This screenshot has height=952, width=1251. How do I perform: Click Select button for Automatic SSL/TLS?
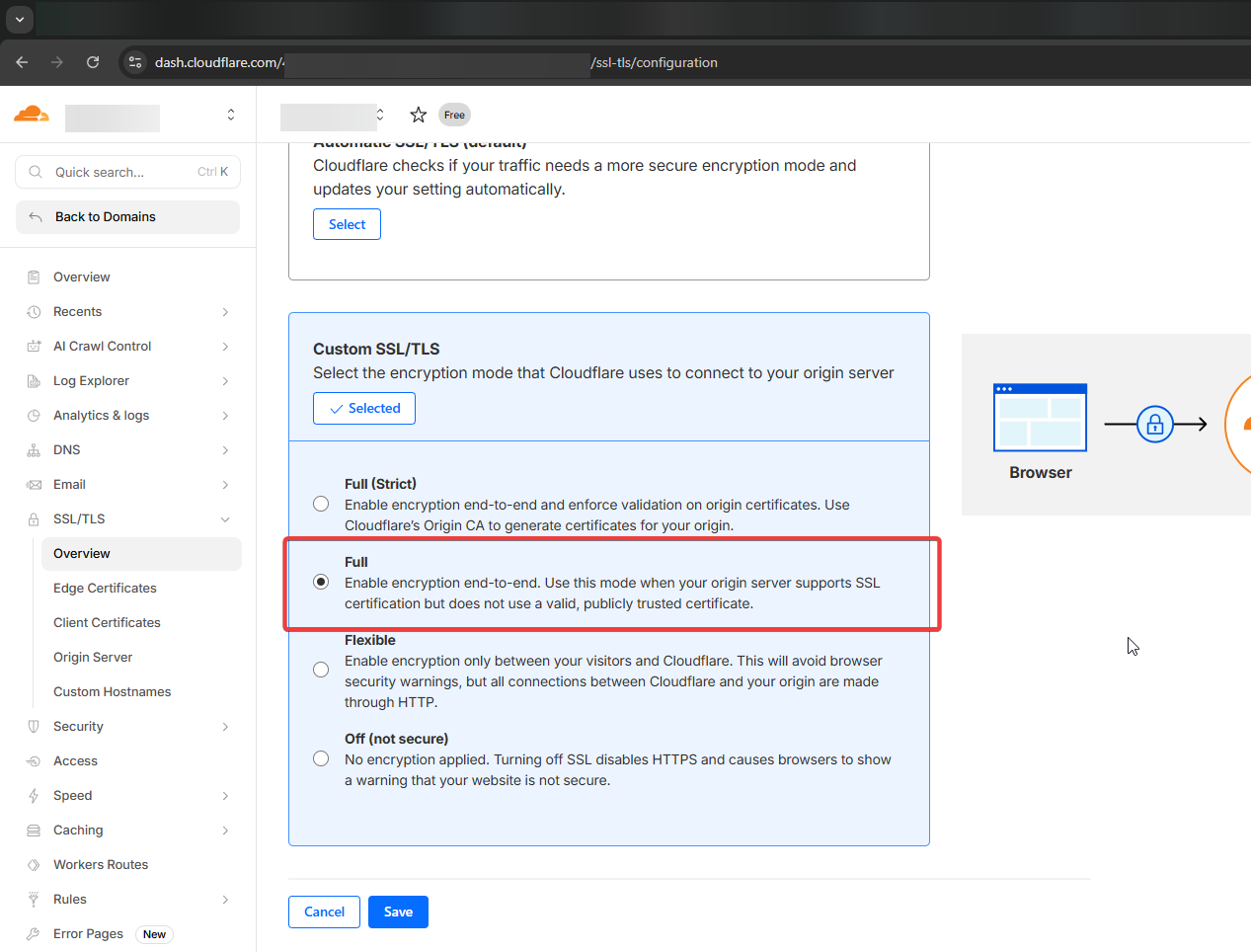point(347,224)
